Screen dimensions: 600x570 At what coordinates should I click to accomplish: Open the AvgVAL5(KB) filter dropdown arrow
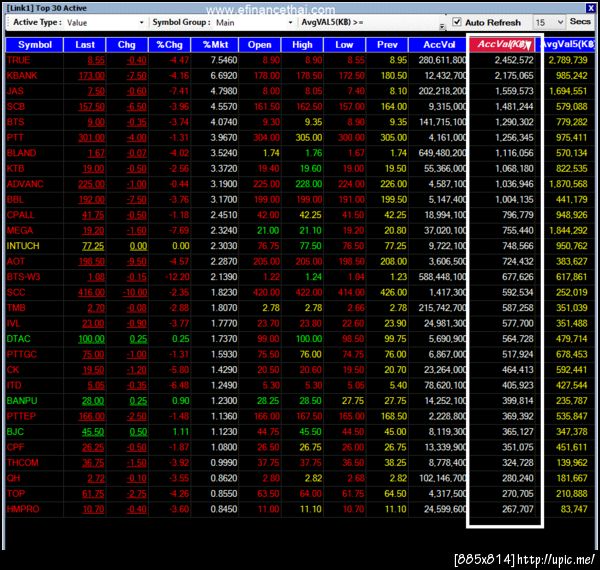point(442,26)
